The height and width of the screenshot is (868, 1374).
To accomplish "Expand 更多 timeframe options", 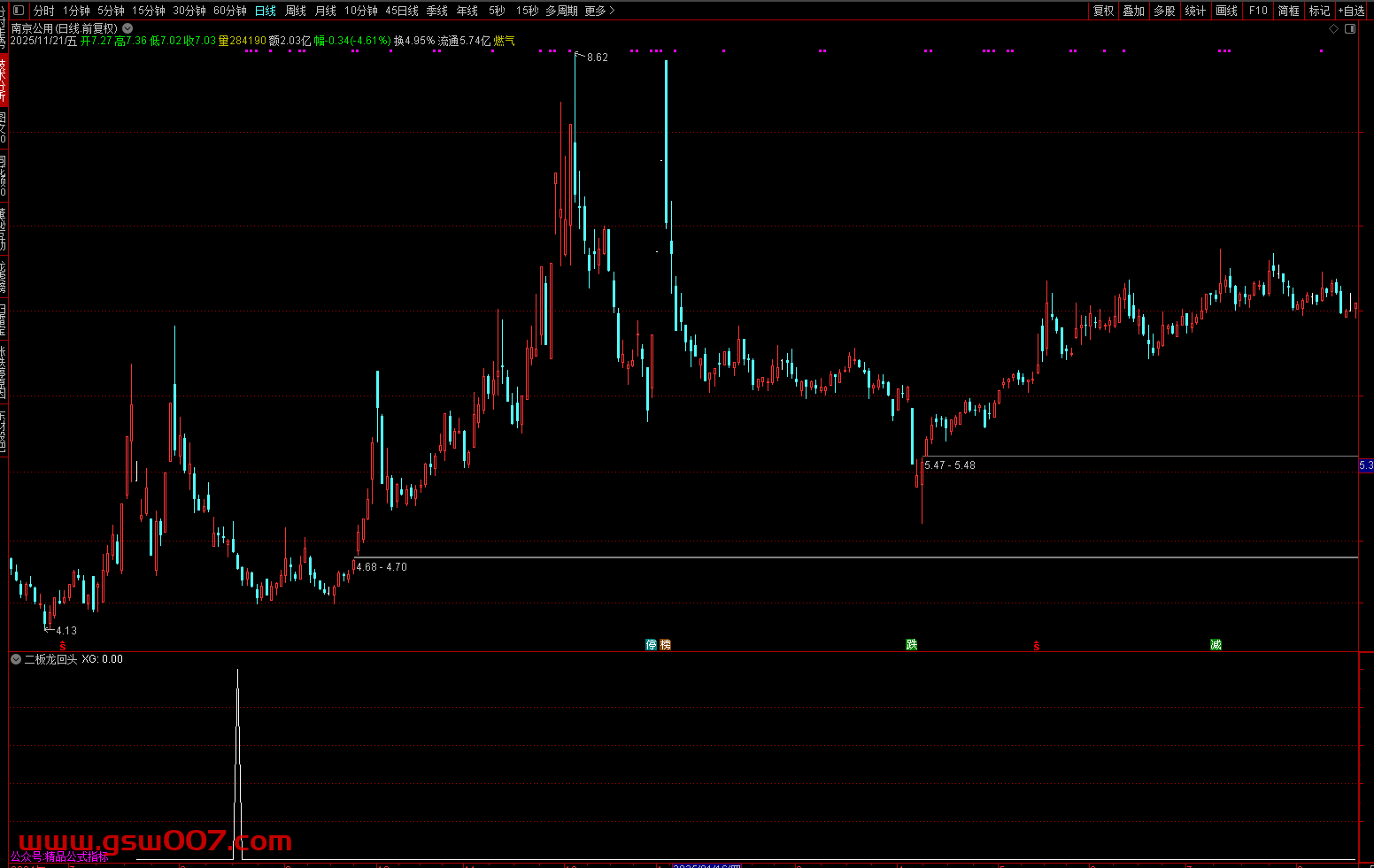I will [599, 11].
